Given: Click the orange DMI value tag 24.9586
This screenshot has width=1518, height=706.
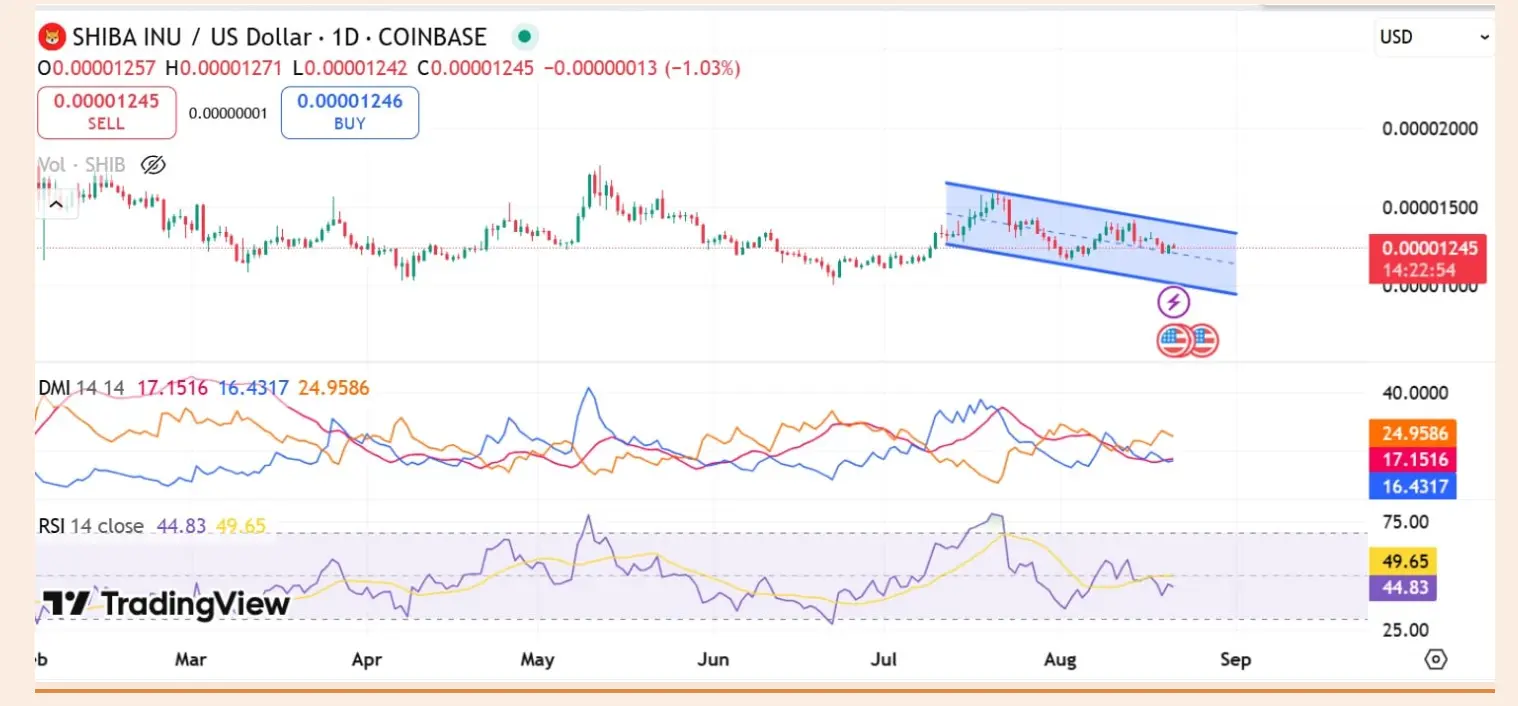Looking at the screenshot, I should click(x=1413, y=435).
